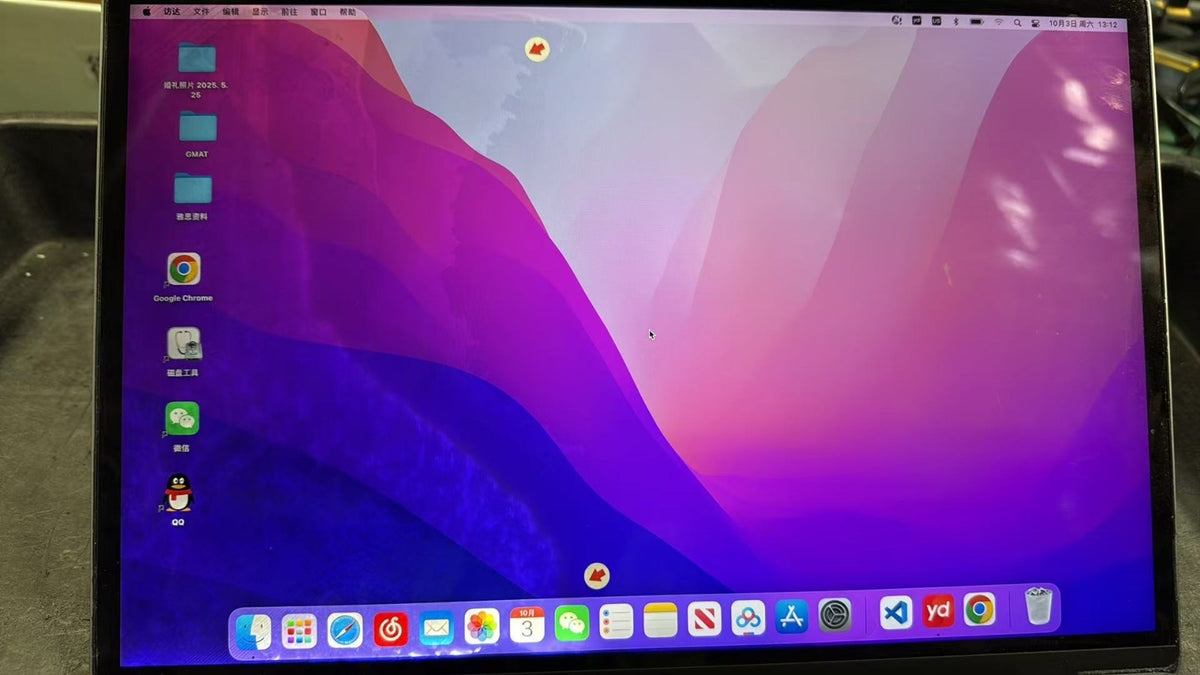Image resolution: width=1200 pixels, height=675 pixels.
Task: Show battery status in the menu bar
Action: click(975, 21)
